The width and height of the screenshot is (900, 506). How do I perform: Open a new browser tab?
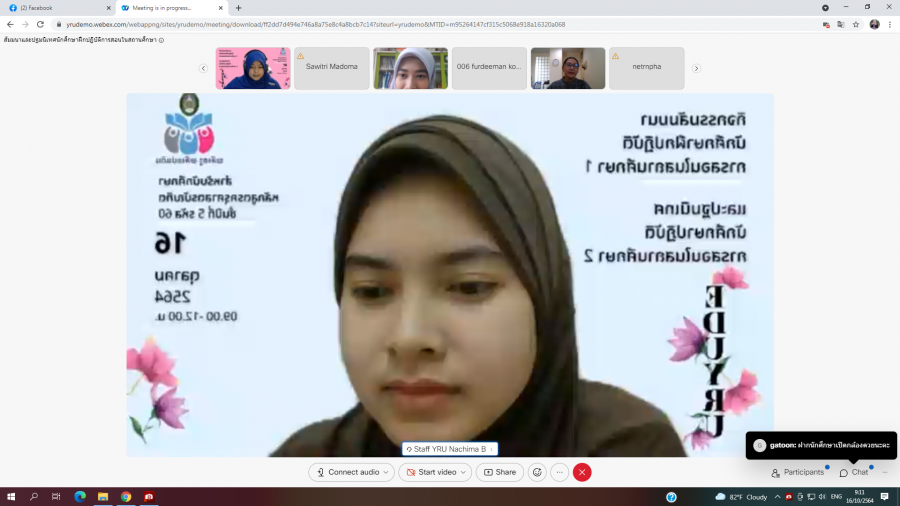pos(238,7)
